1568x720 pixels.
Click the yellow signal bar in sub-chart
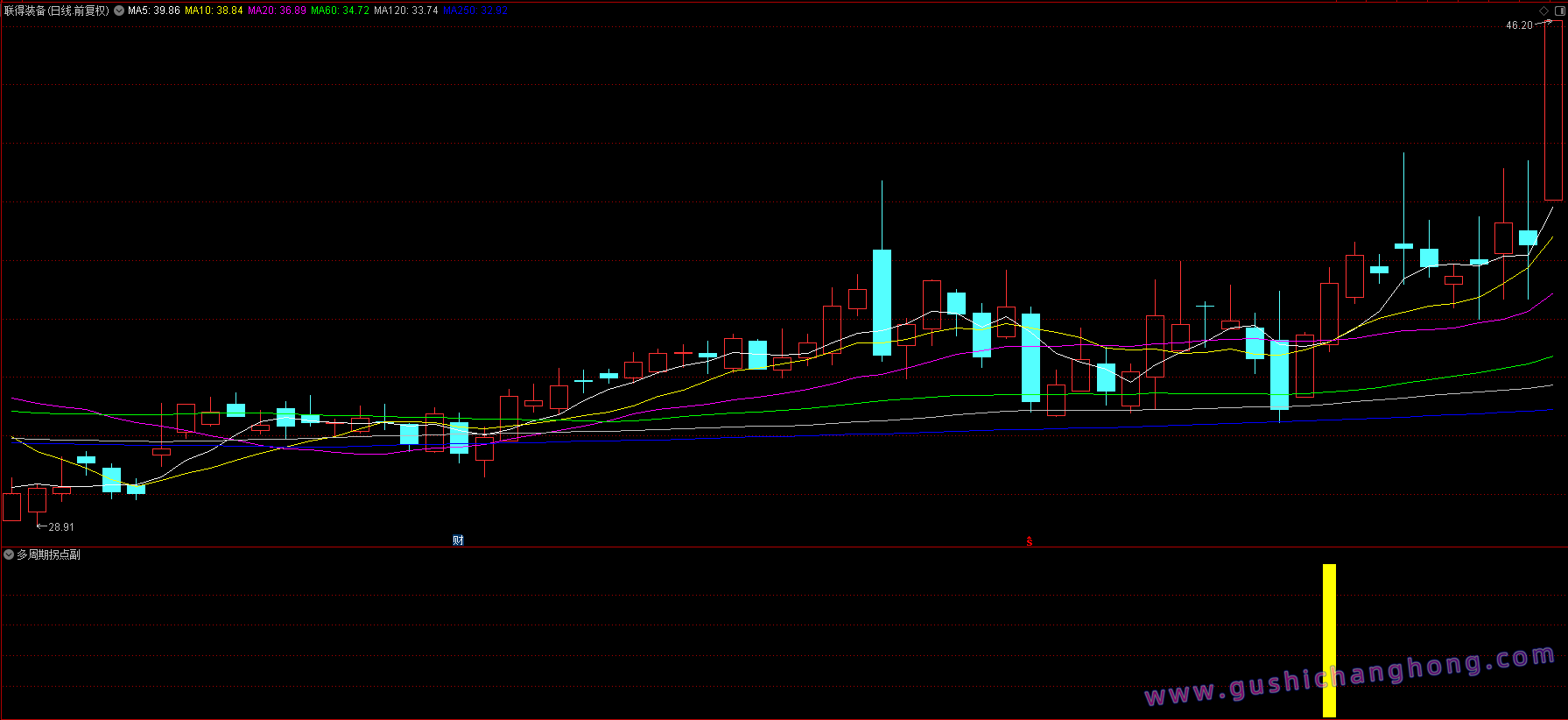click(x=1329, y=640)
